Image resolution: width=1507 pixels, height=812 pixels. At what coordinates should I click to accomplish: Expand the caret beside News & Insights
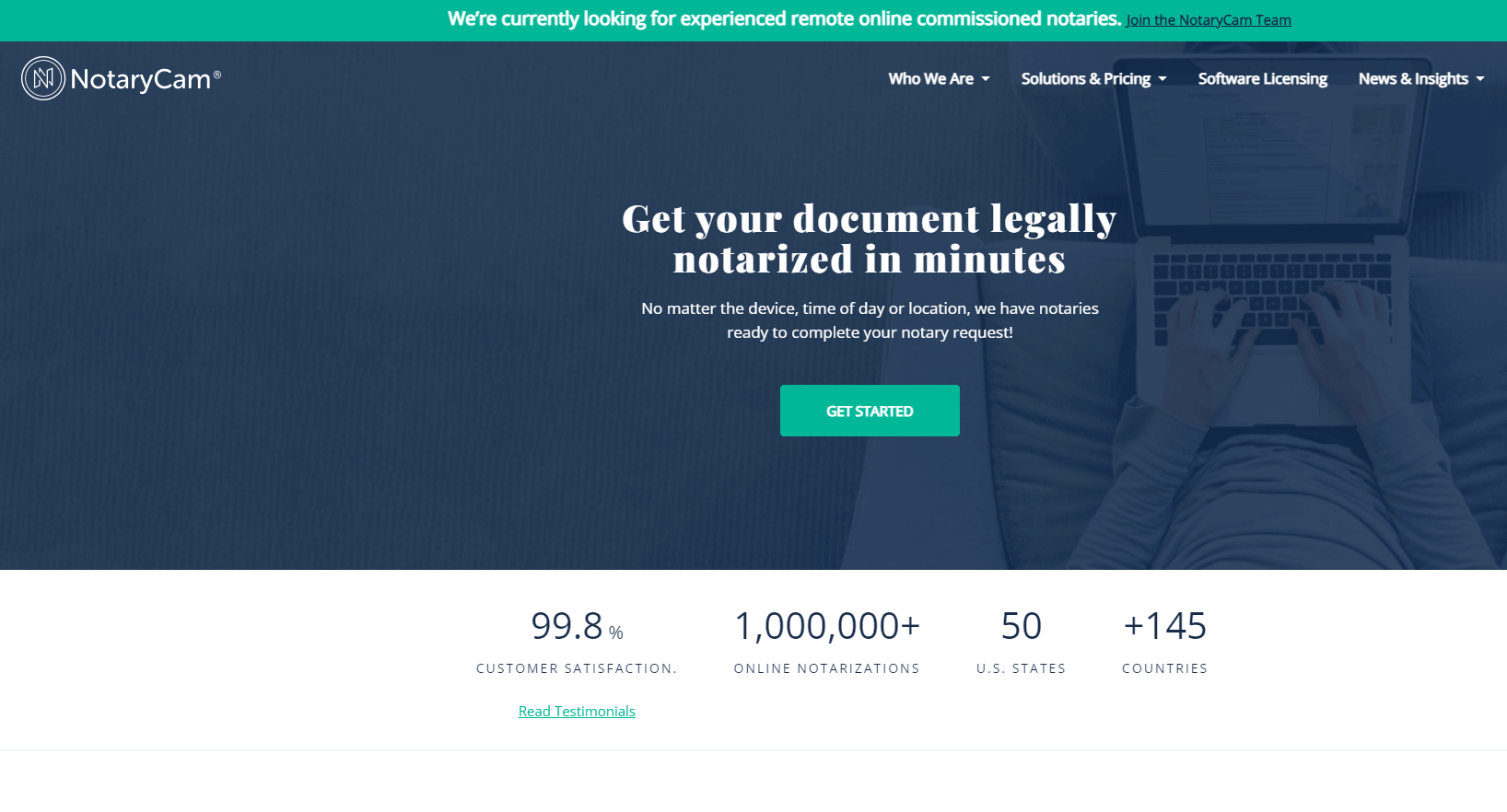pyautogui.click(x=1480, y=79)
